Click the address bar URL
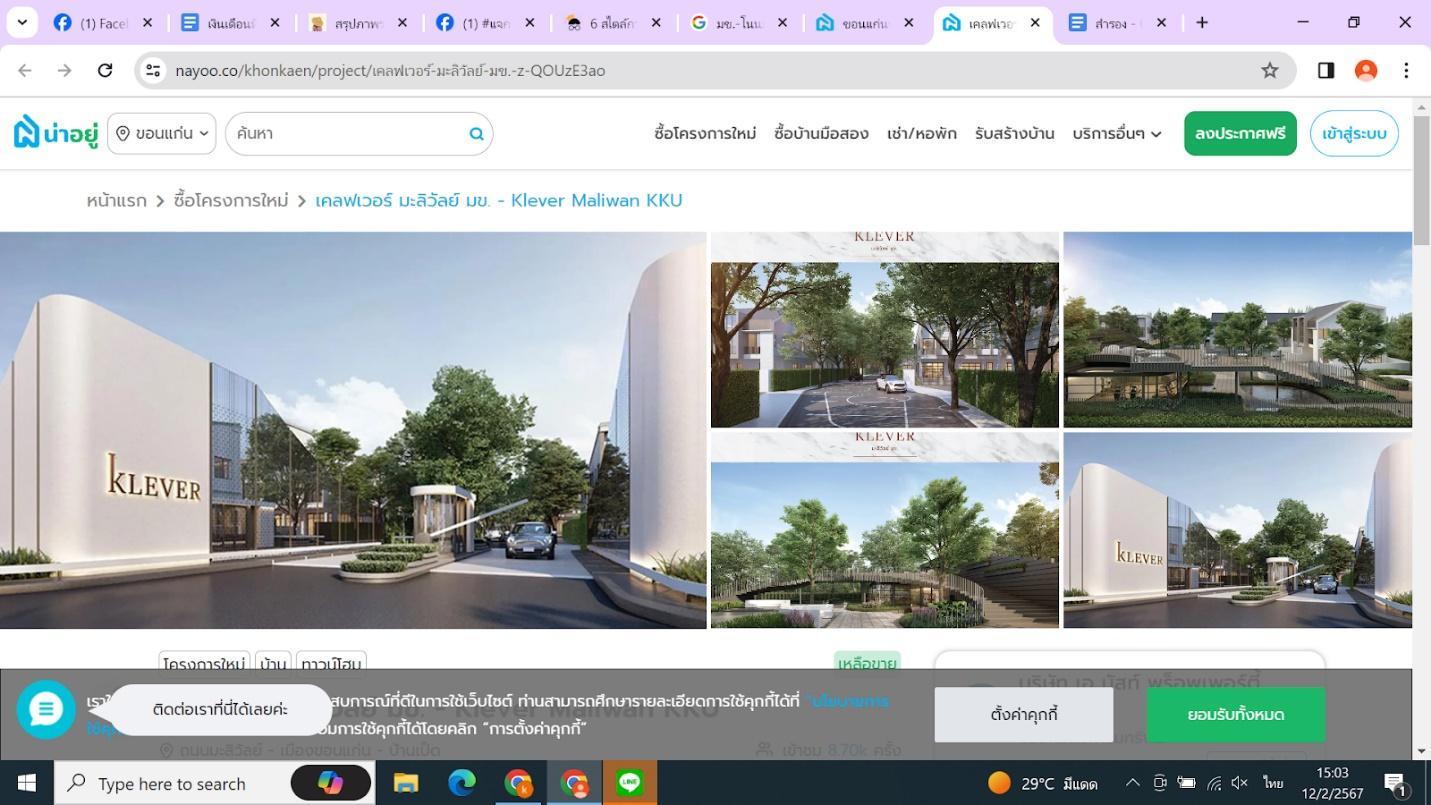Screen dimensions: 1431x805 [390, 70]
